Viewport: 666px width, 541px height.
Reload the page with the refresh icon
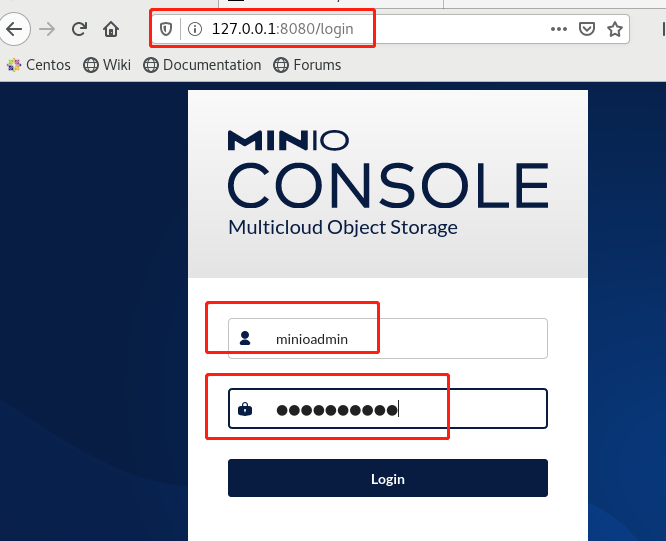point(79,29)
